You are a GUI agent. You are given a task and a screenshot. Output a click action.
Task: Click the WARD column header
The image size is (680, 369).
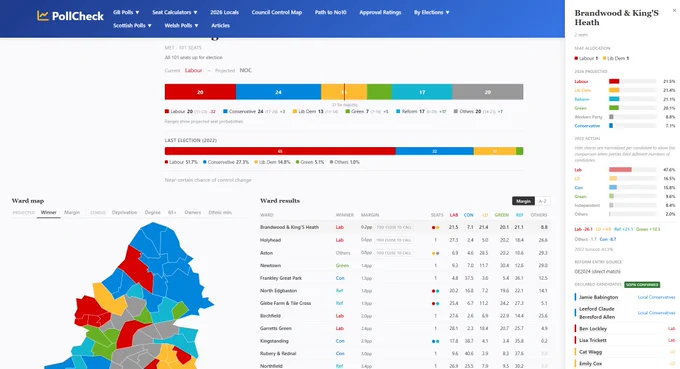[x=266, y=215]
